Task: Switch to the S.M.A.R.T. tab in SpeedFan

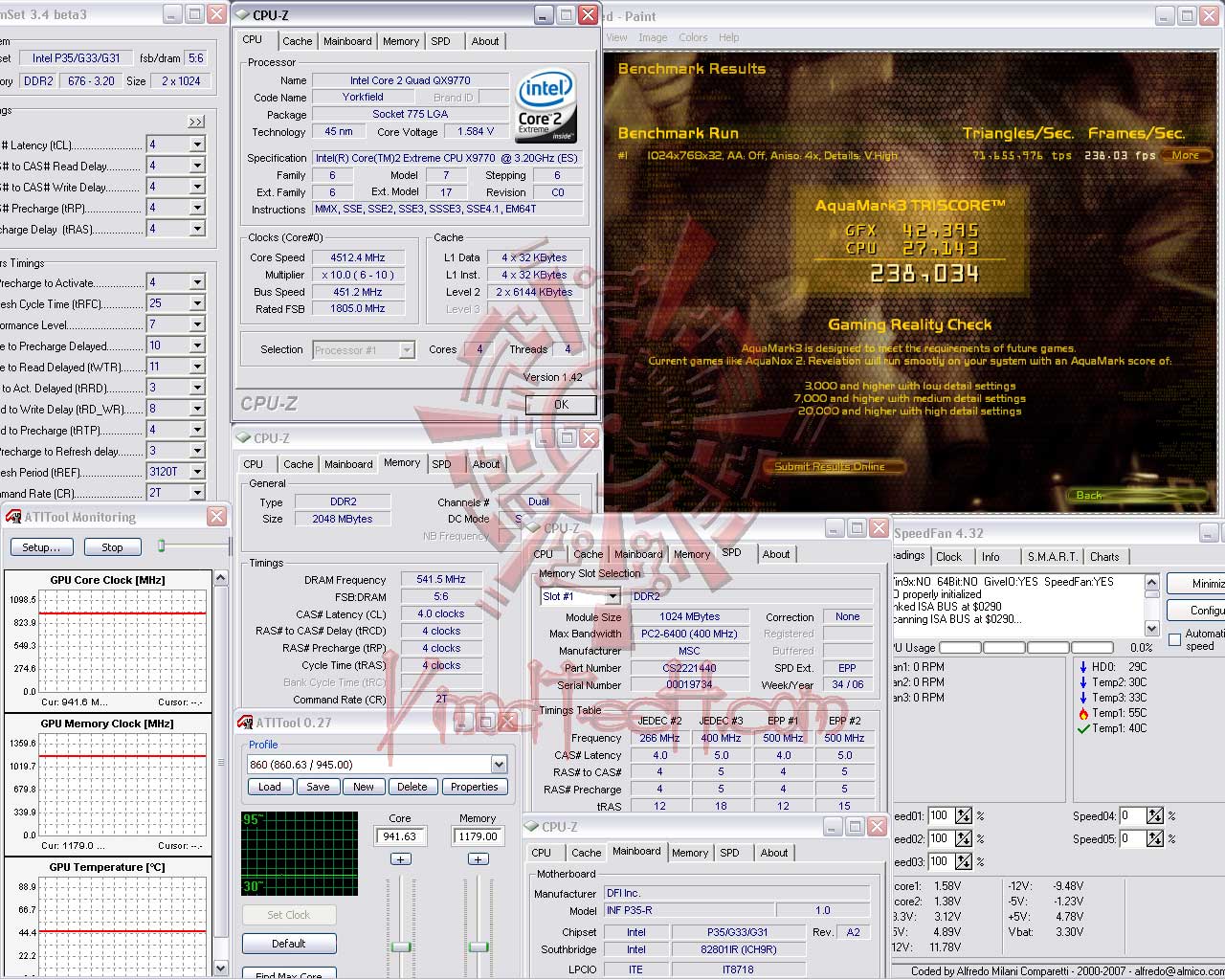Action: [x=1052, y=557]
